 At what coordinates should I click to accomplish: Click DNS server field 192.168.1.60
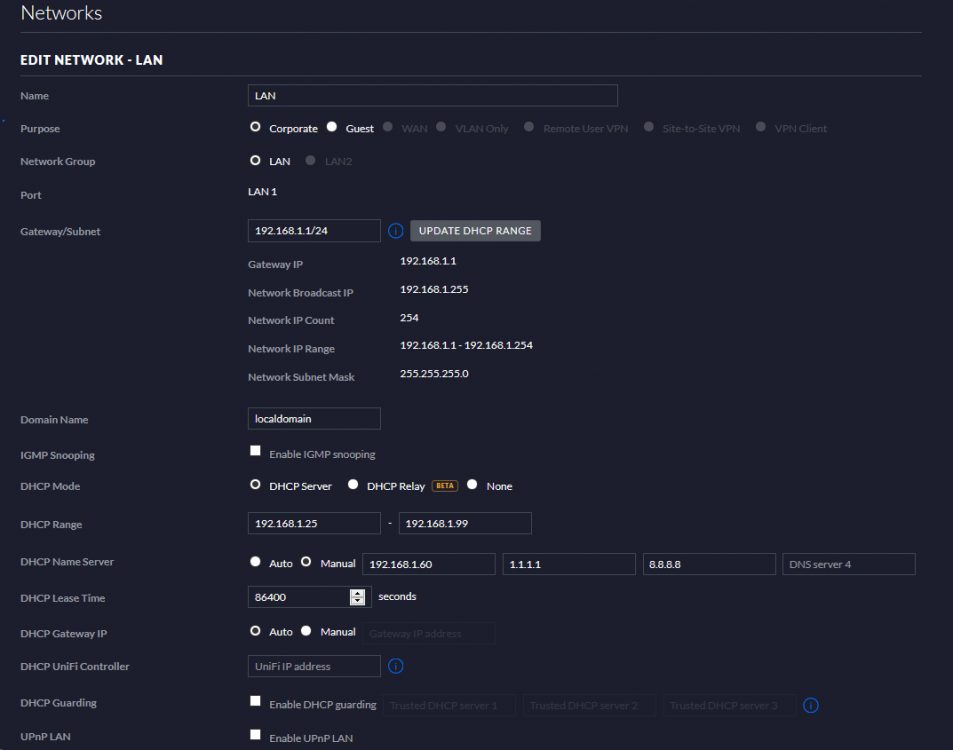[x=428, y=564]
